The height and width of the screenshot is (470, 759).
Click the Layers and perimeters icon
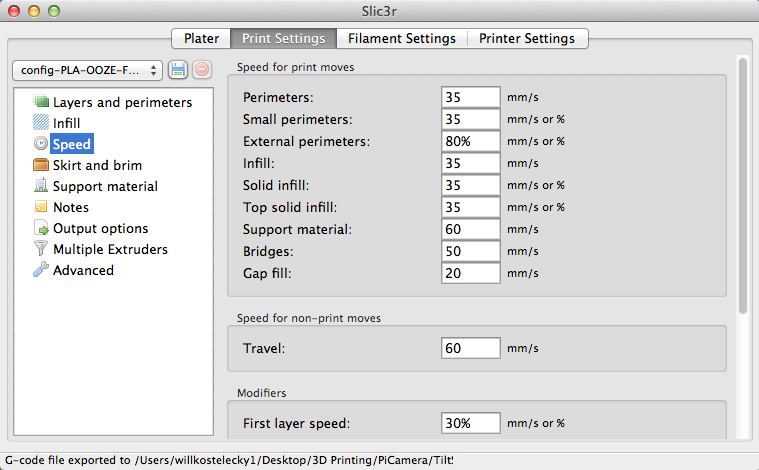click(41, 102)
